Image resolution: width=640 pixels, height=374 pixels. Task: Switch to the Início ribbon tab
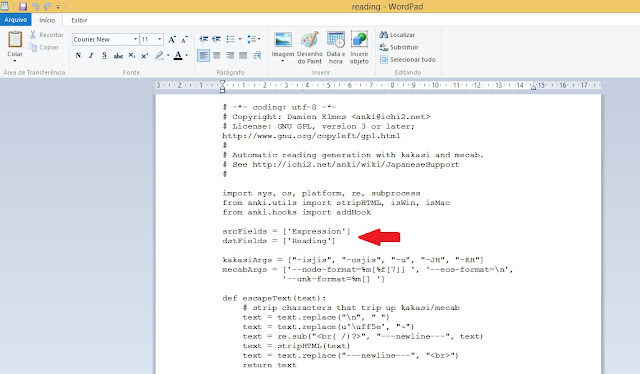pos(47,20)
